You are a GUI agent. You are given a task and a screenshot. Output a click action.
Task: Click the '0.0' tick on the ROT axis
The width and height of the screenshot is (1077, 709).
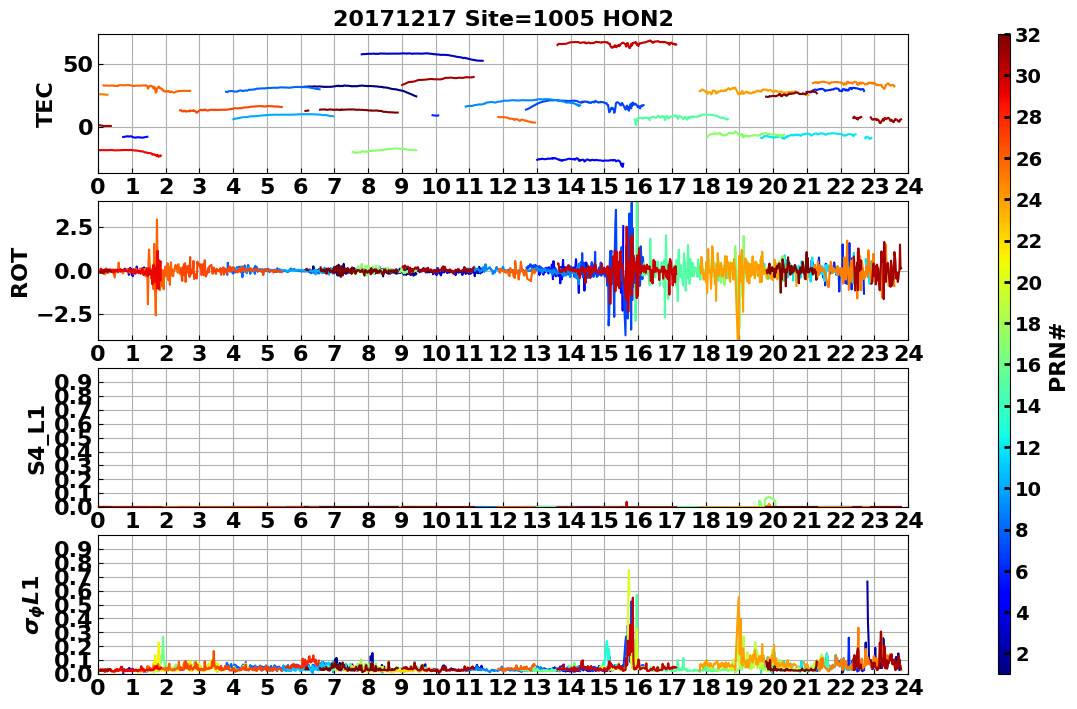73,271
